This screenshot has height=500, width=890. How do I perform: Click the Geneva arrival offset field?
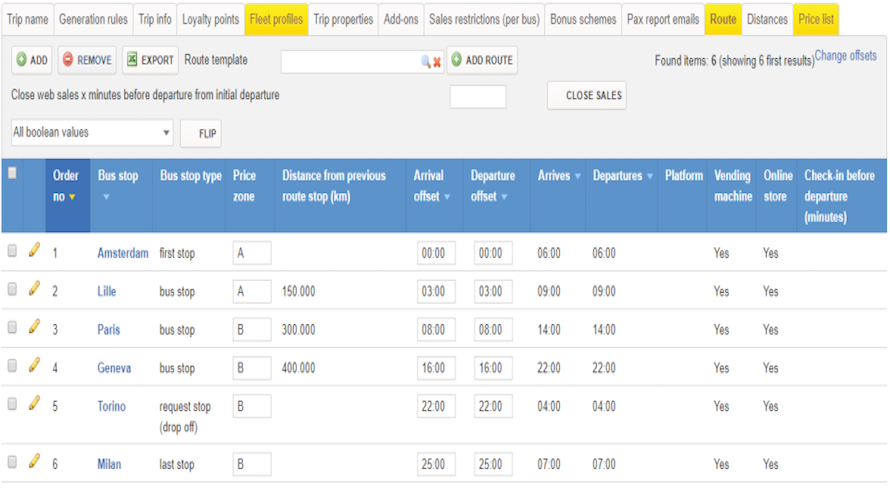click(x=436, y=368)
